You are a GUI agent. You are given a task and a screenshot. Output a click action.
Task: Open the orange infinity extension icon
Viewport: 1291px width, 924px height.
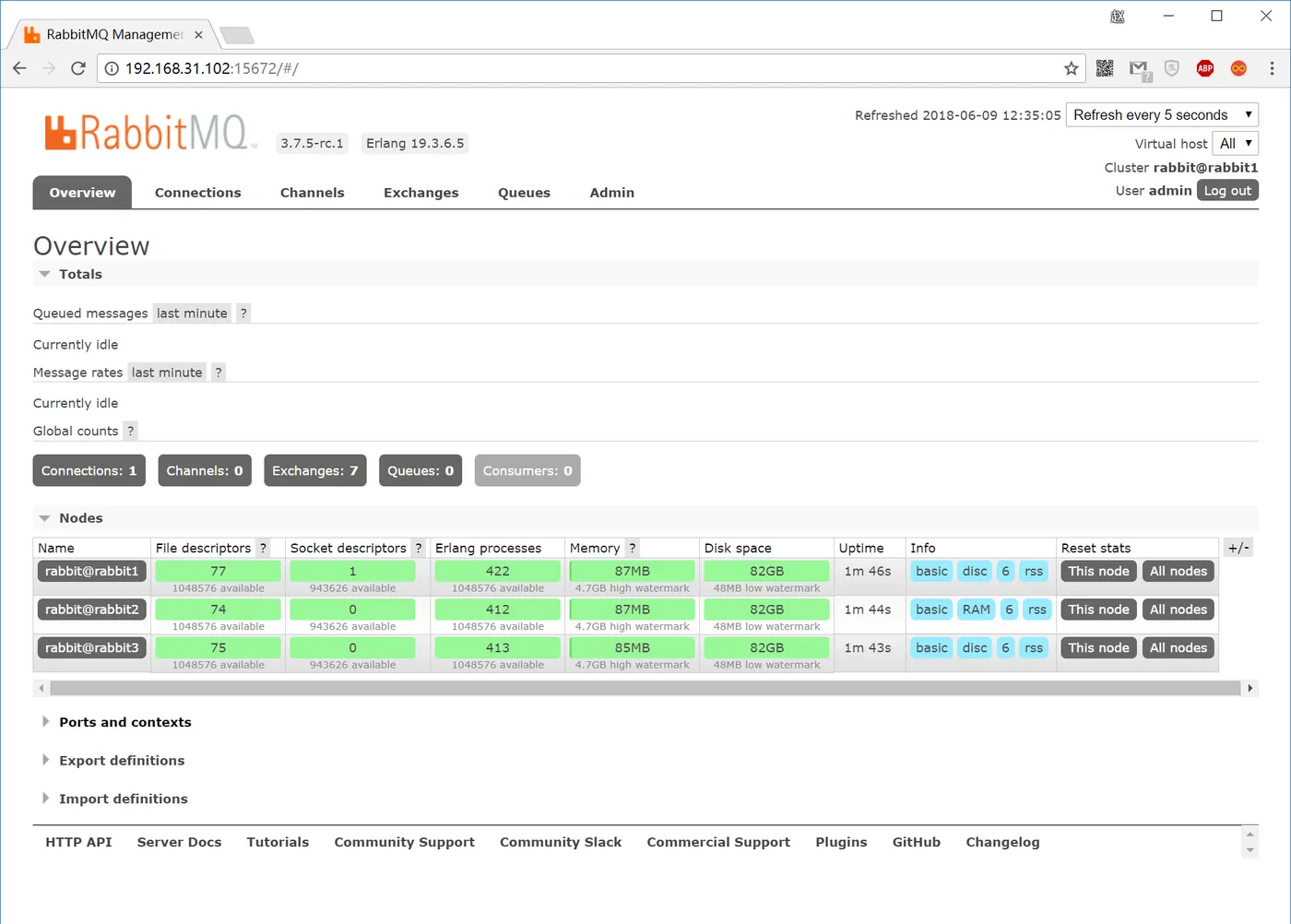tap(1238, 68)
